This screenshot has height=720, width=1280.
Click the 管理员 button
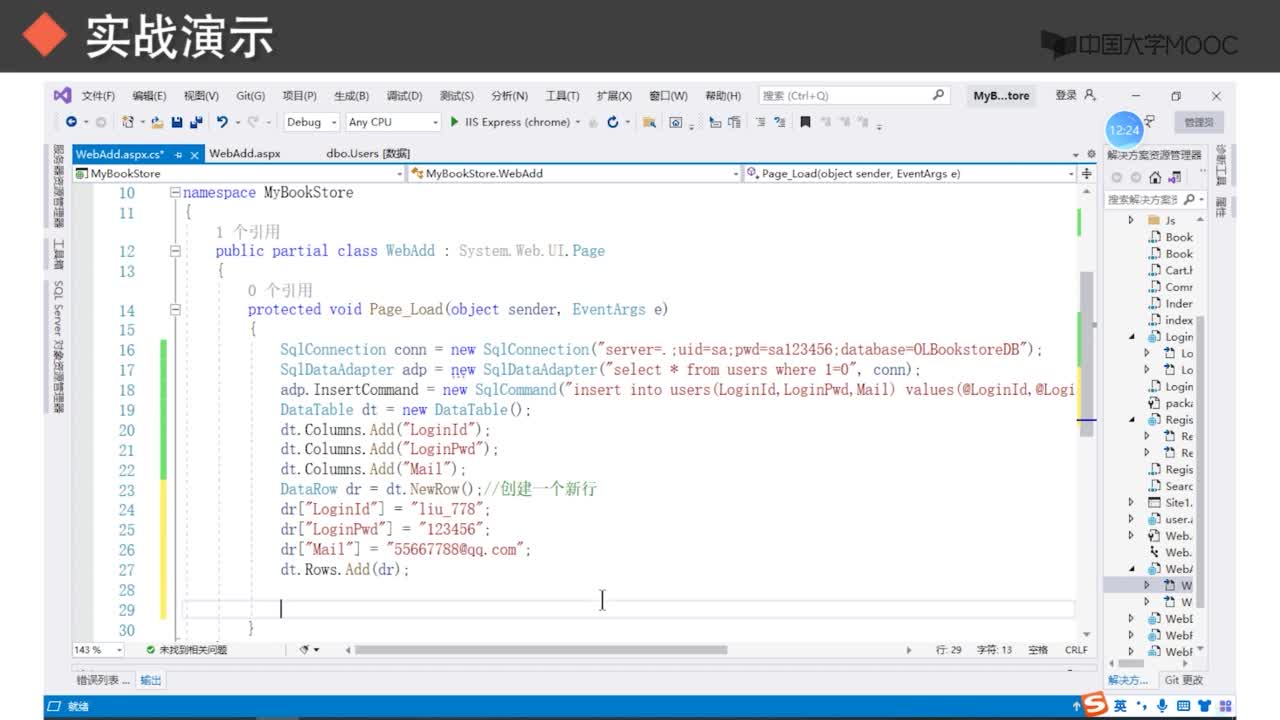1198,122
